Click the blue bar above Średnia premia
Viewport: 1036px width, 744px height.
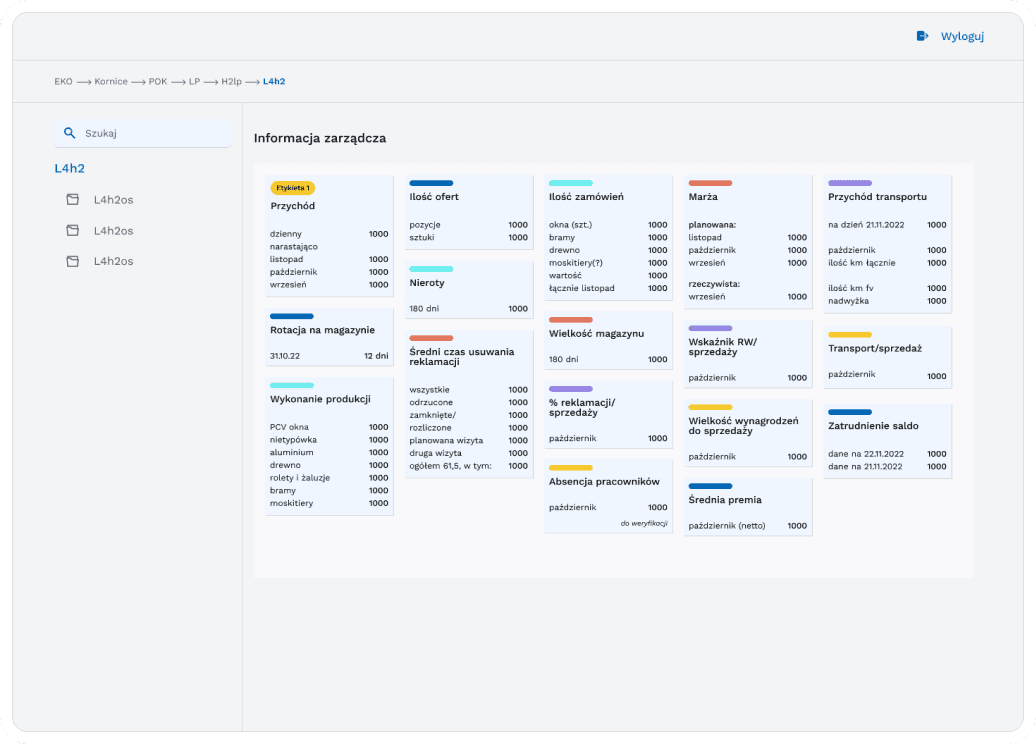pos(710,486)
